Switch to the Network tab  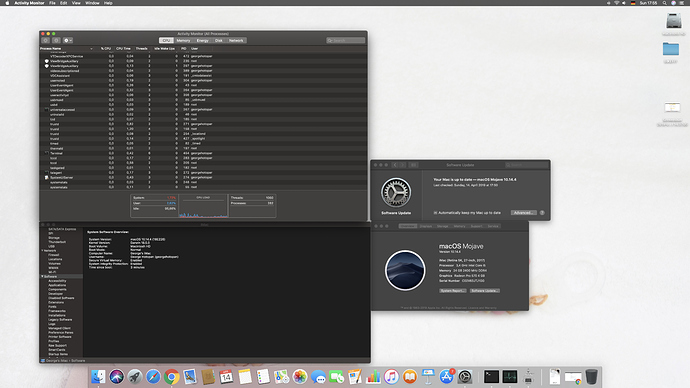click(236, 40)
